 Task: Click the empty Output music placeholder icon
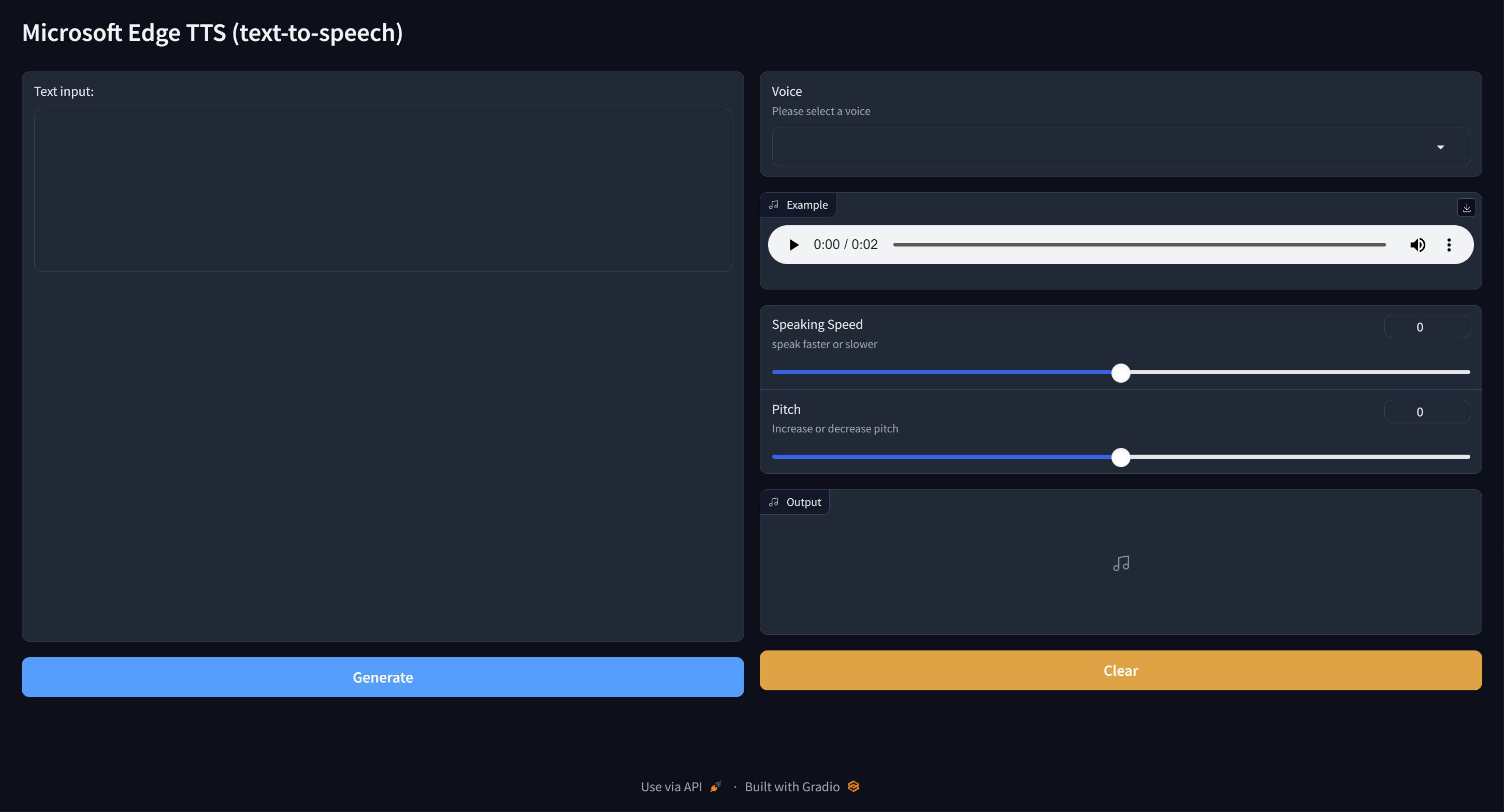click(x=1120, y=563)
